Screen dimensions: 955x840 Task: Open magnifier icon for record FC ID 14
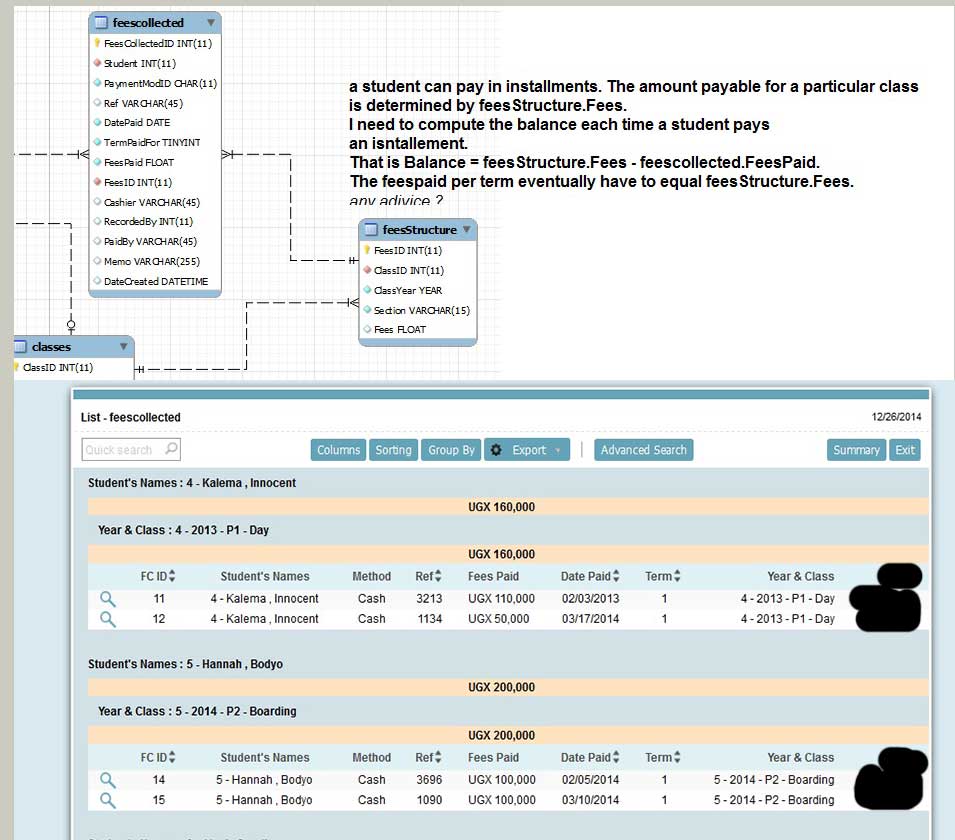click(x=107, y=780)
